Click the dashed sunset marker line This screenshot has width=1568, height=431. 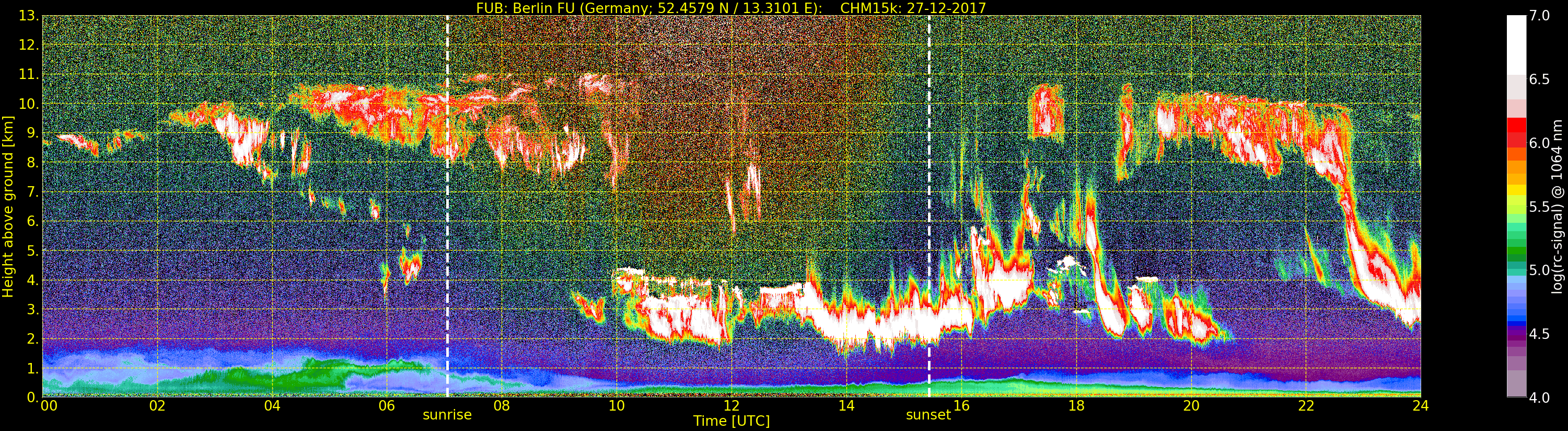pyautogui.click(x=929, y=206)
